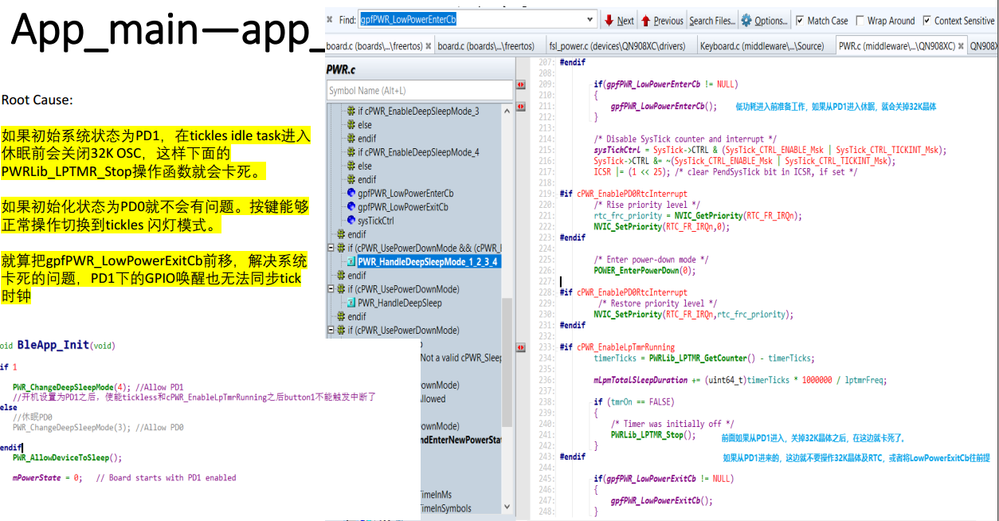Click gpfPWR_LowPowerExitCb(); call on line 247
999x521 pixels.
tap(663, 501)
